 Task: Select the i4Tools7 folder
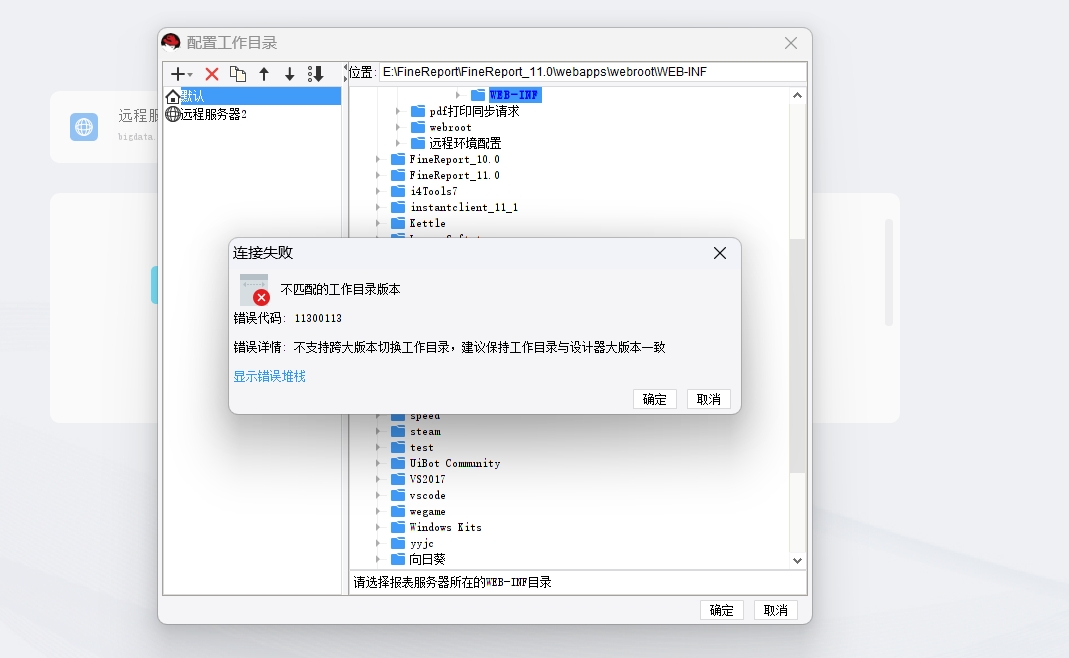click(434, 191)
